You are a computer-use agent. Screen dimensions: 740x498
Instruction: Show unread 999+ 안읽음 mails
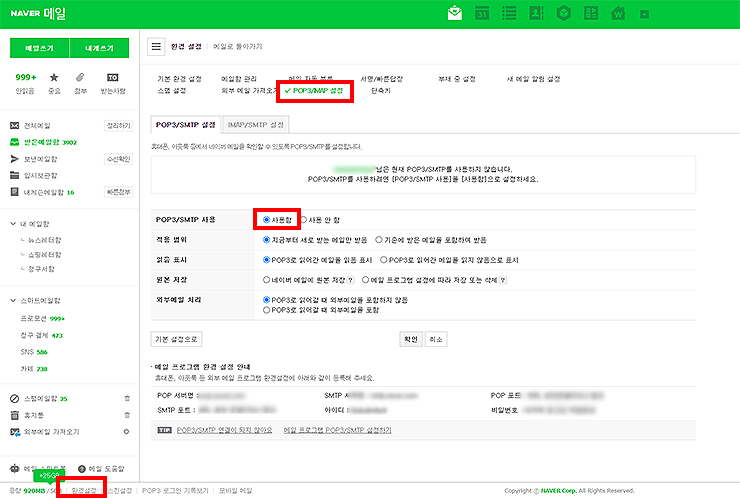(x=25, y=83)
